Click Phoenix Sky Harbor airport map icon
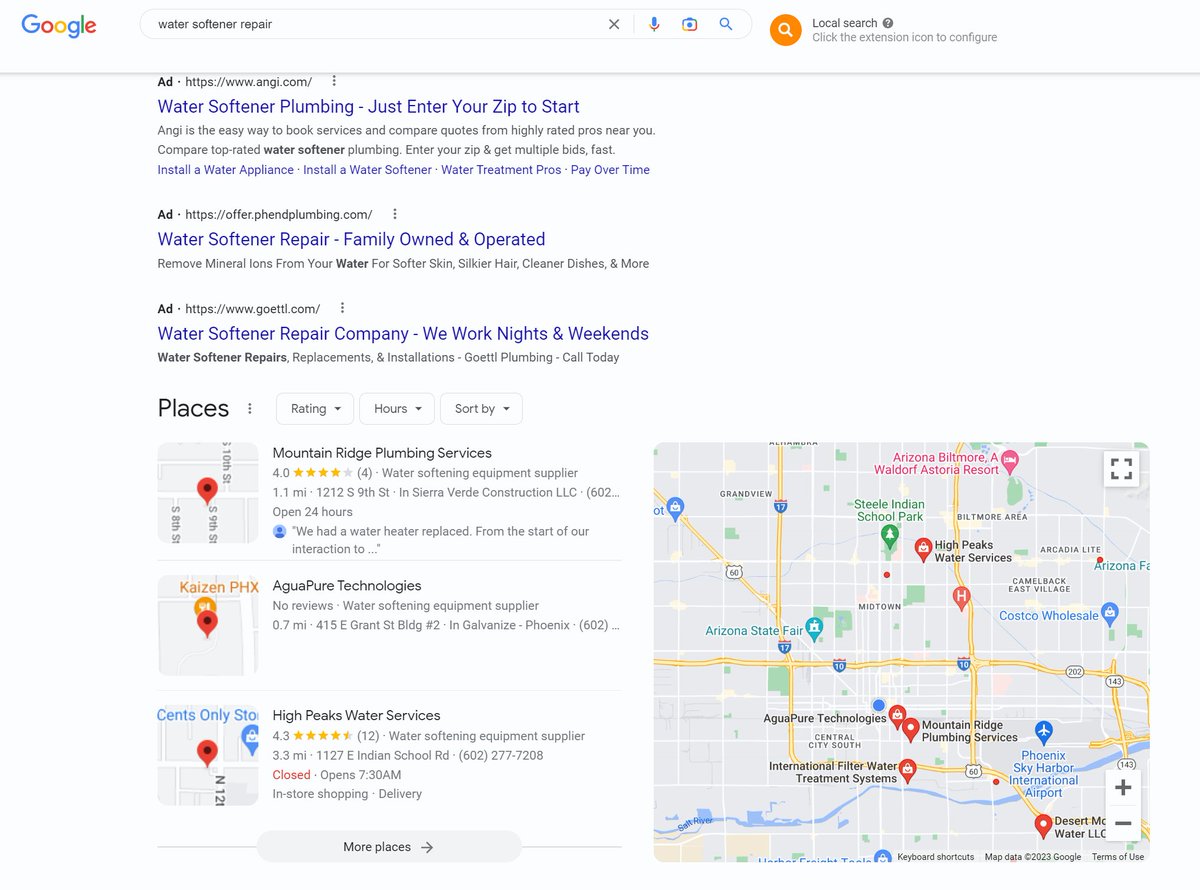The width and height of the screenshot is (1200, 890). tap(1044, 732)
